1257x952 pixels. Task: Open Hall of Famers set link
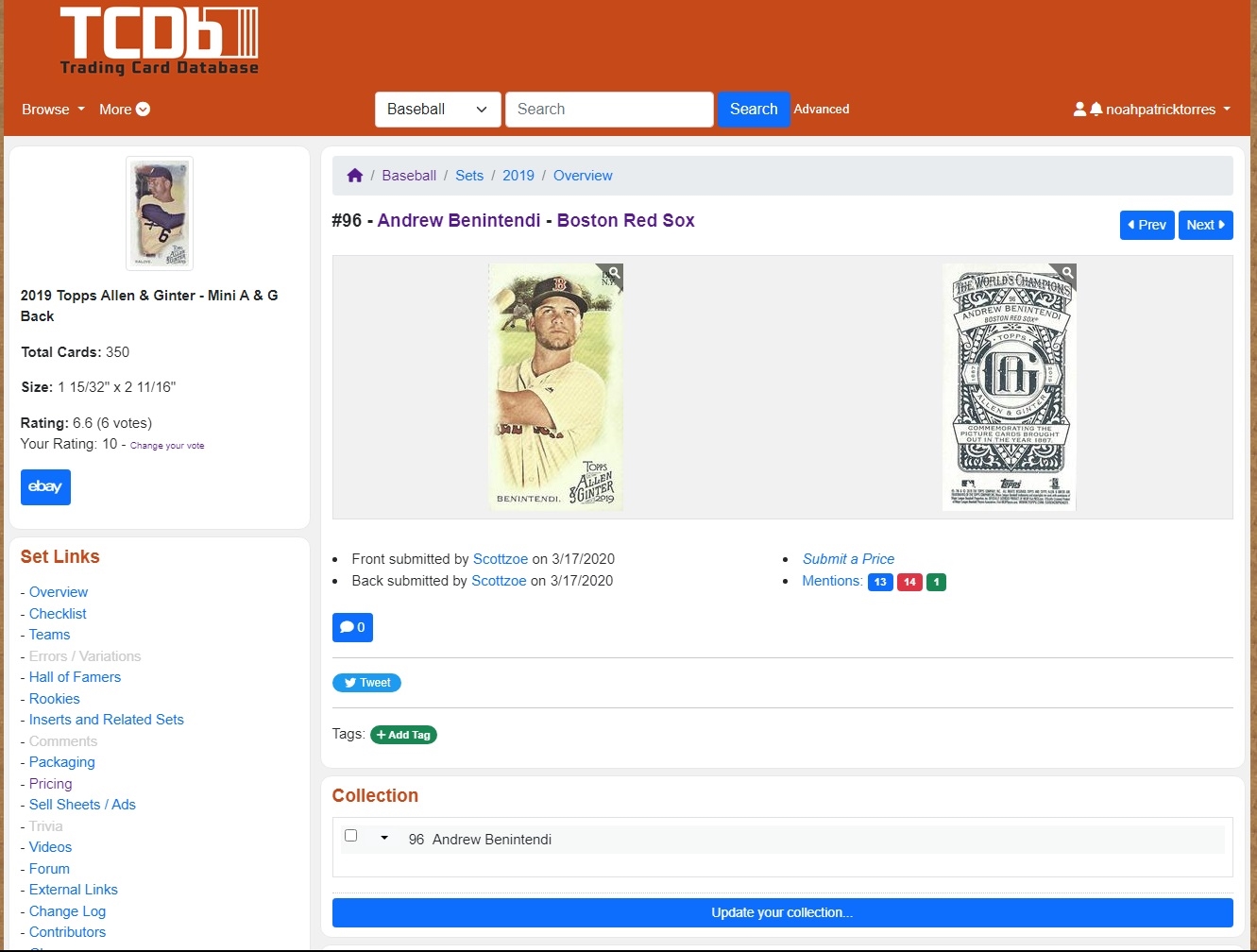75,677
